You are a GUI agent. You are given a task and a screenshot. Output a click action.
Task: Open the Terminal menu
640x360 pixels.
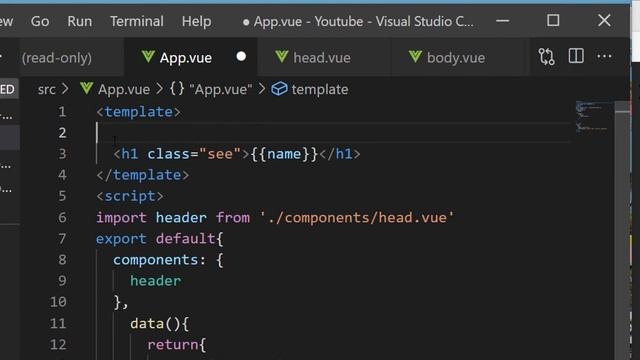(x=137, y=21)
